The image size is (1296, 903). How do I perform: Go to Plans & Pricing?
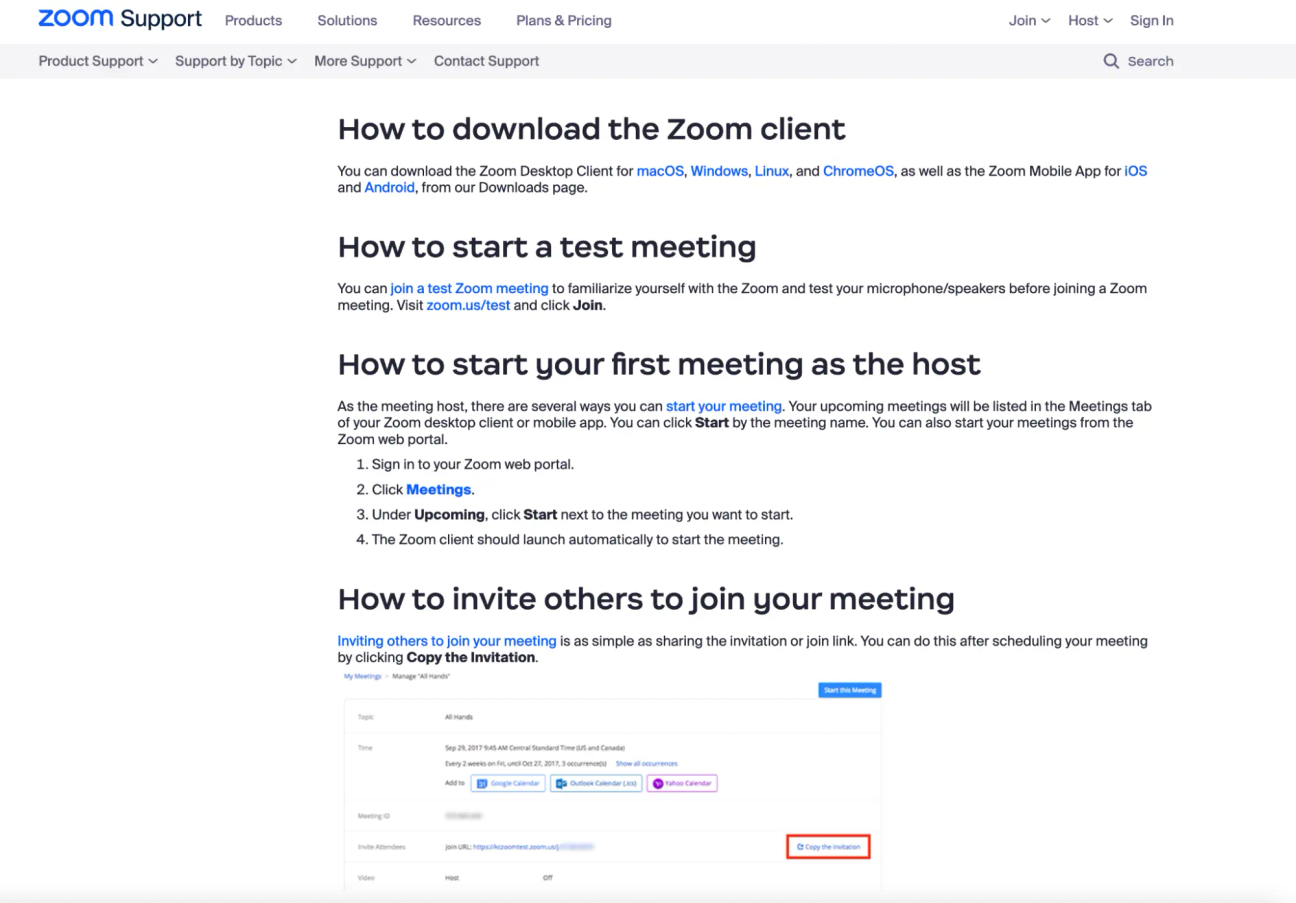pos(564,20)
